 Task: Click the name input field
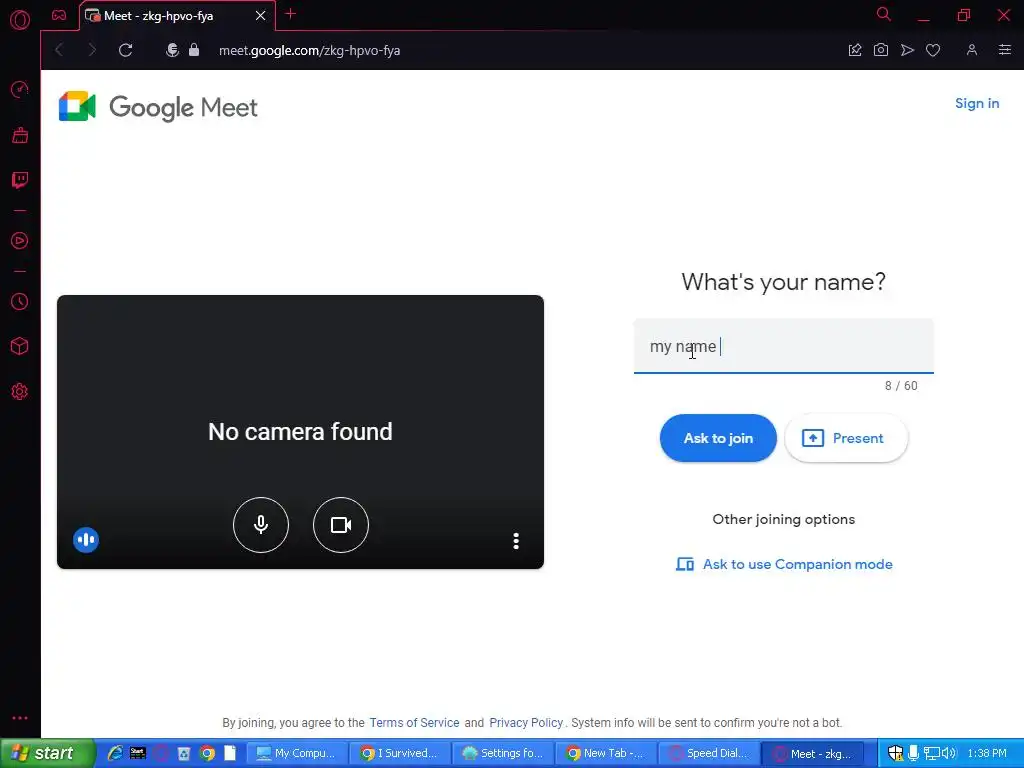coord(783,346)
